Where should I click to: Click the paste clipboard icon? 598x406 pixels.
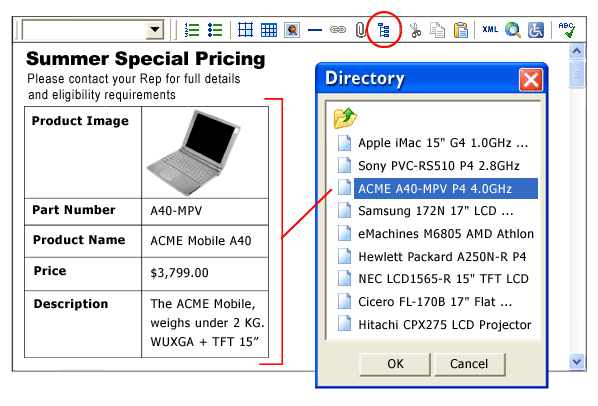pos(461,30)
